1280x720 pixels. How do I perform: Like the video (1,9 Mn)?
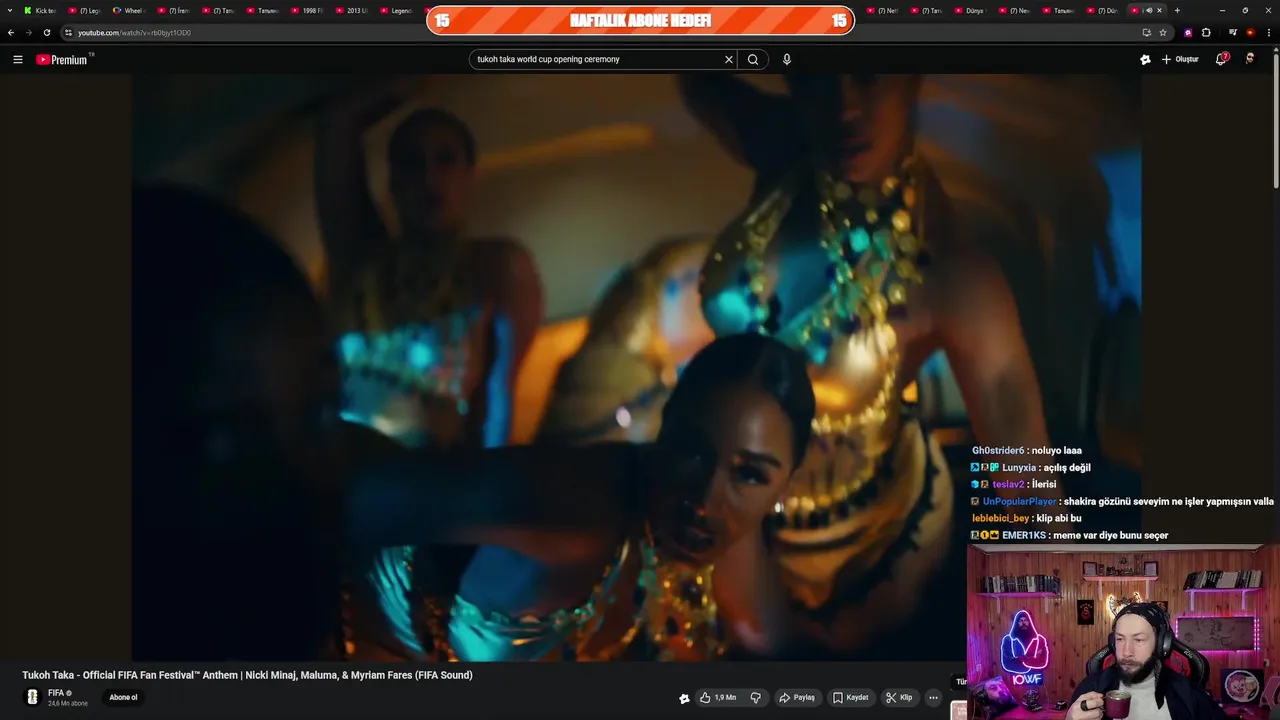point(718,697)
